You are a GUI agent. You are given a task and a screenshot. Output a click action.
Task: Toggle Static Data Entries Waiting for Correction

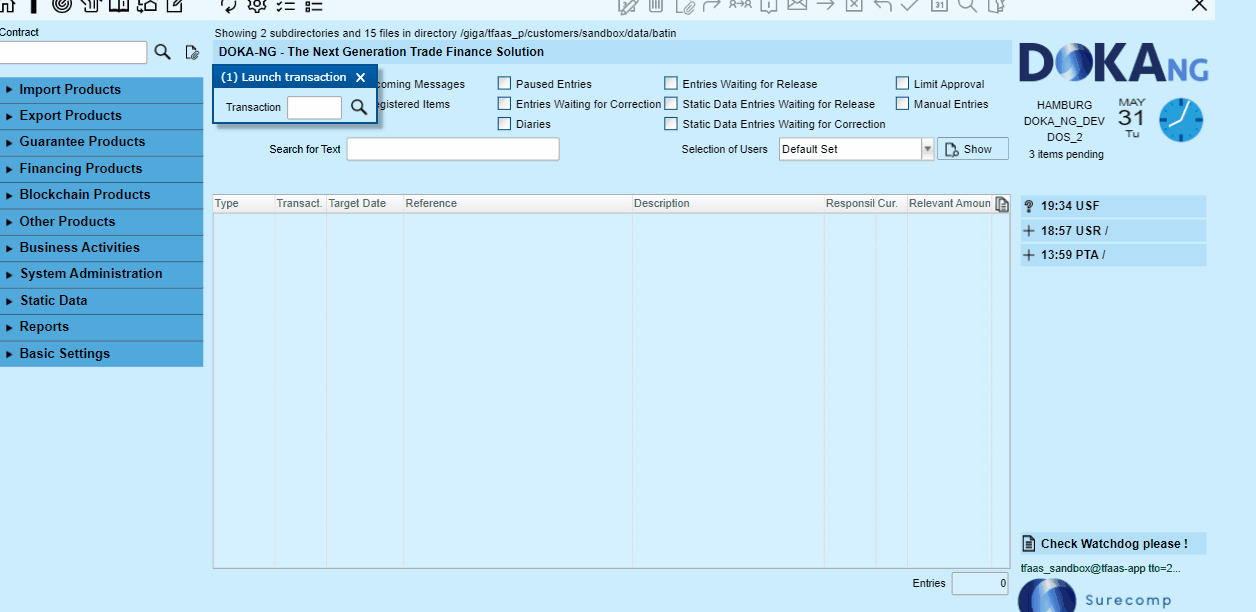(x=671, y=124)
